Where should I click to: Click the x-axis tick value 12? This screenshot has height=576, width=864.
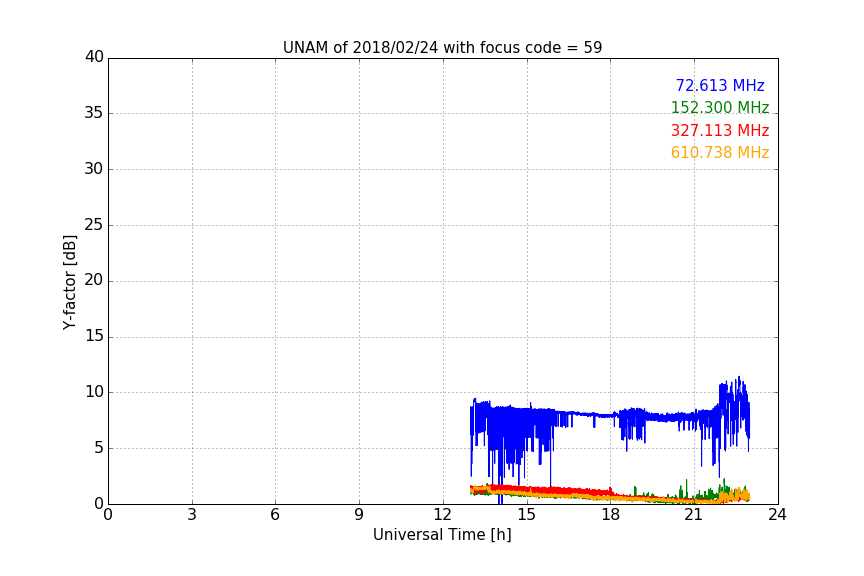442,515
